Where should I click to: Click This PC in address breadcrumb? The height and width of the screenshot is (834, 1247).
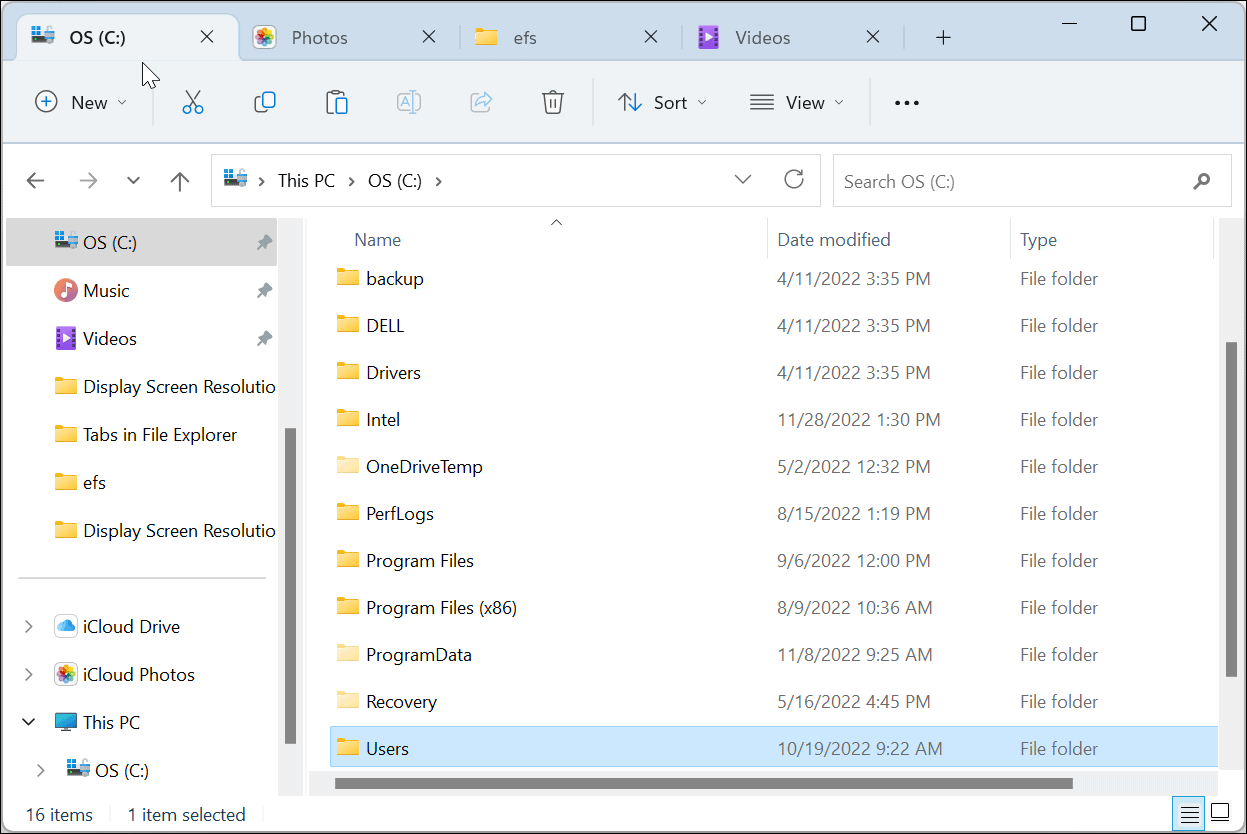point(306,181)
